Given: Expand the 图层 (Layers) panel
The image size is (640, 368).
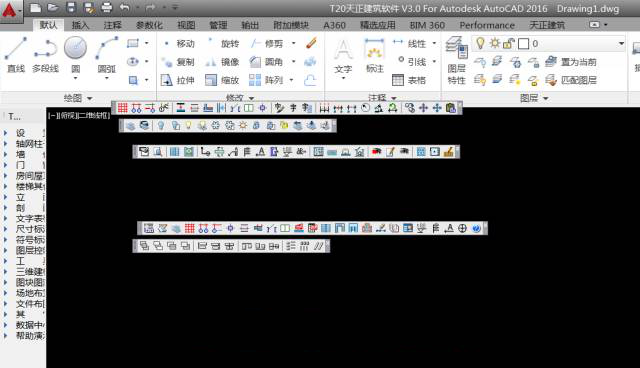Looking at the screenshot, I should 534,98.
